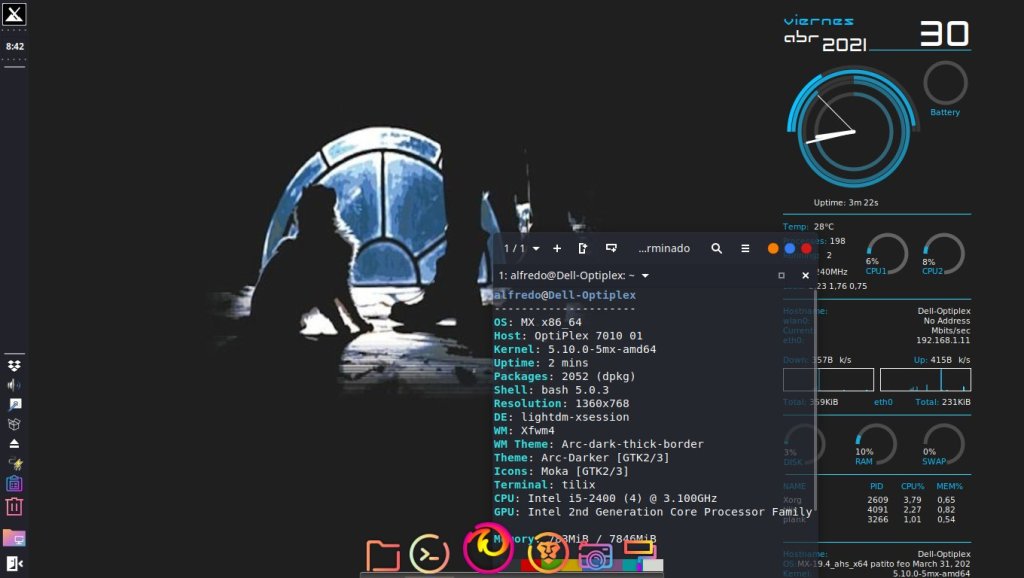Open the file manager folder in dock
Screen dimensions: 1024x578
(382, 555)
